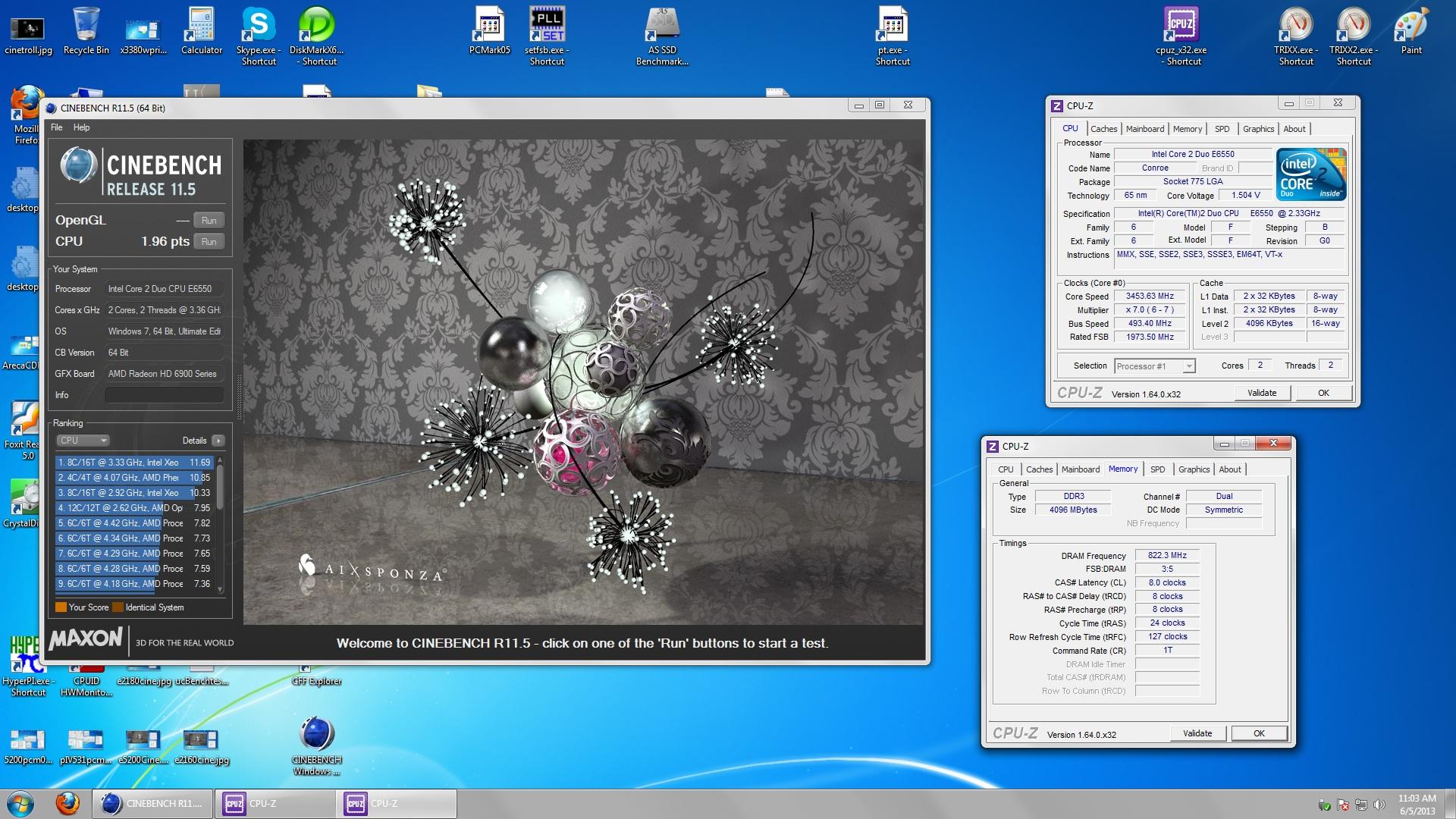
Task: Run the CPU benchmark
Action: pyautogui.click(x=209, y=242)
